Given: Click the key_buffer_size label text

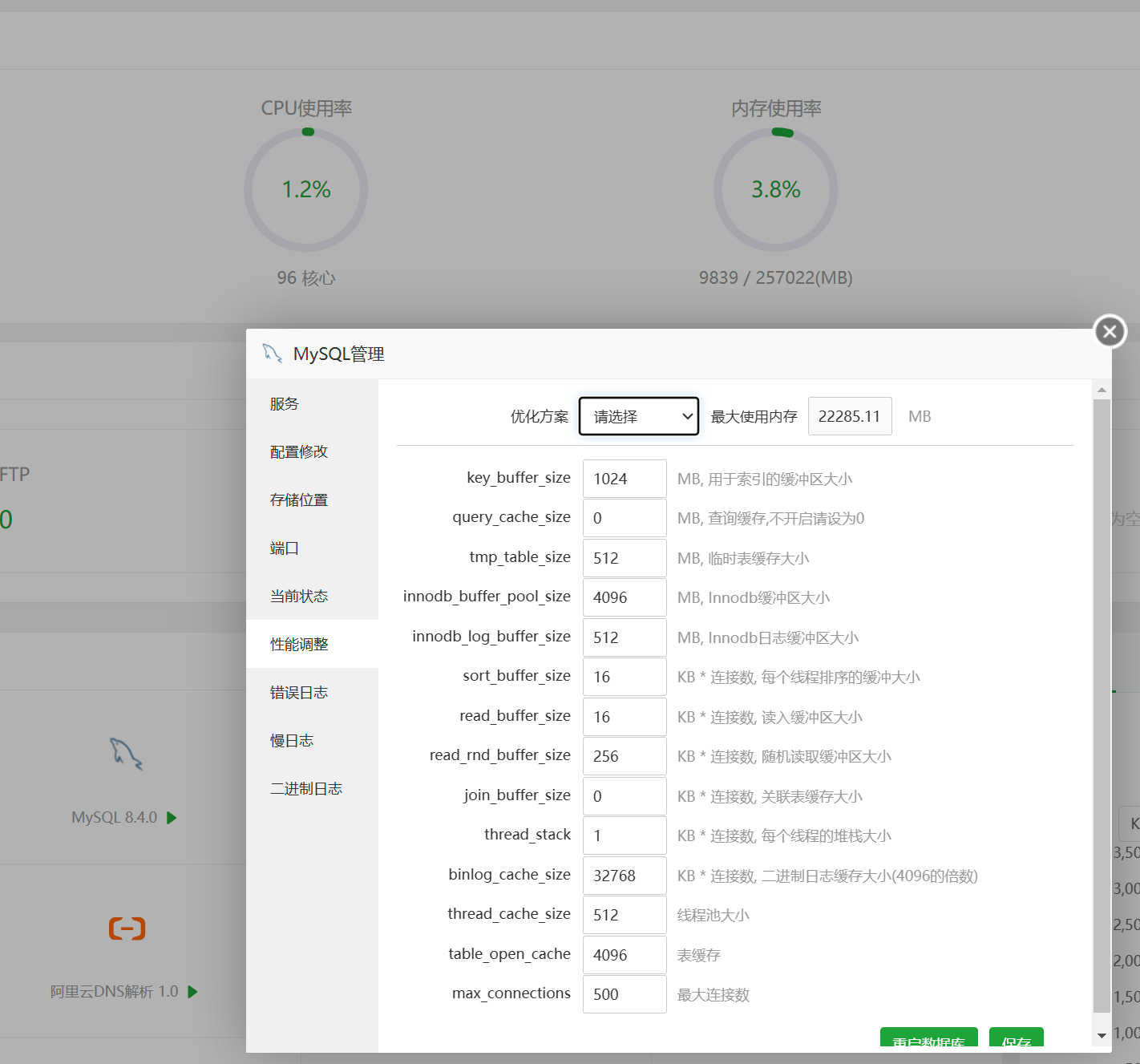Looking at the screenshot, I should pos(519,478).
